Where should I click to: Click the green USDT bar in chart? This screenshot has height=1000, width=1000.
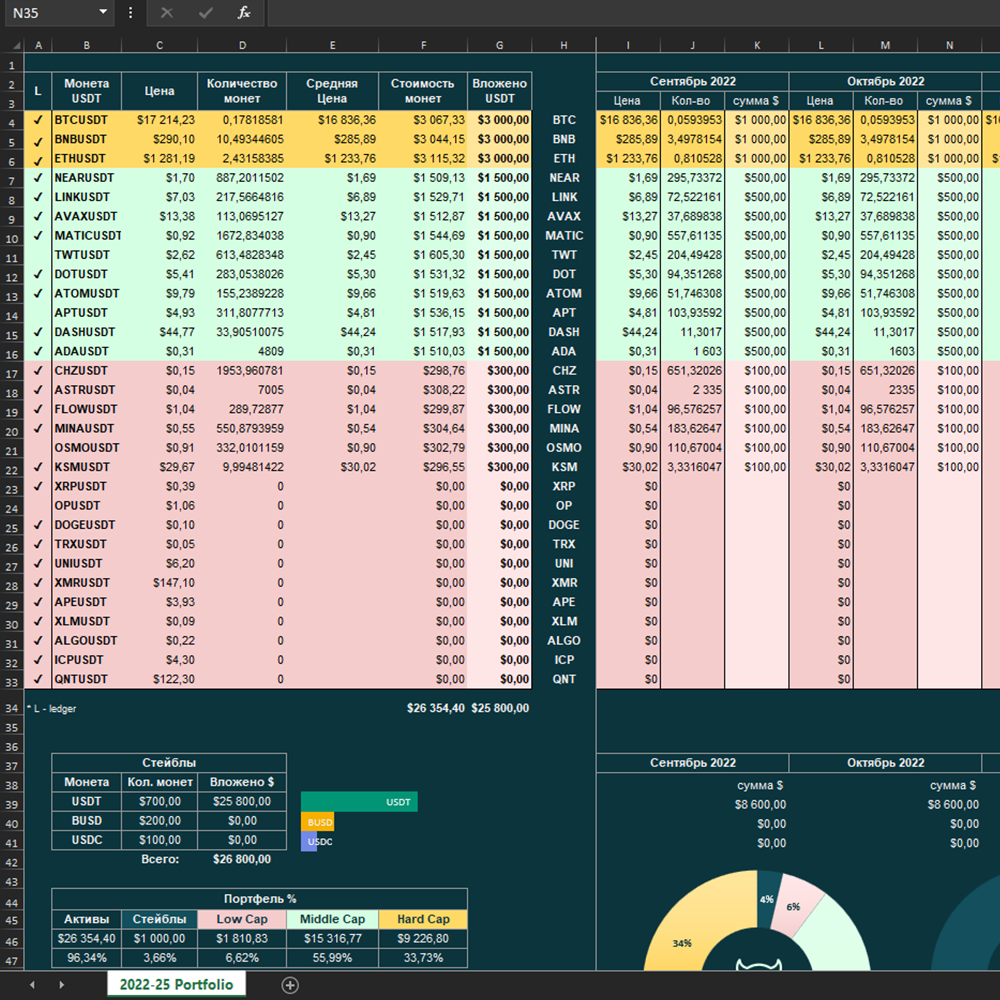pyautogui.click(x=359, y=802)
